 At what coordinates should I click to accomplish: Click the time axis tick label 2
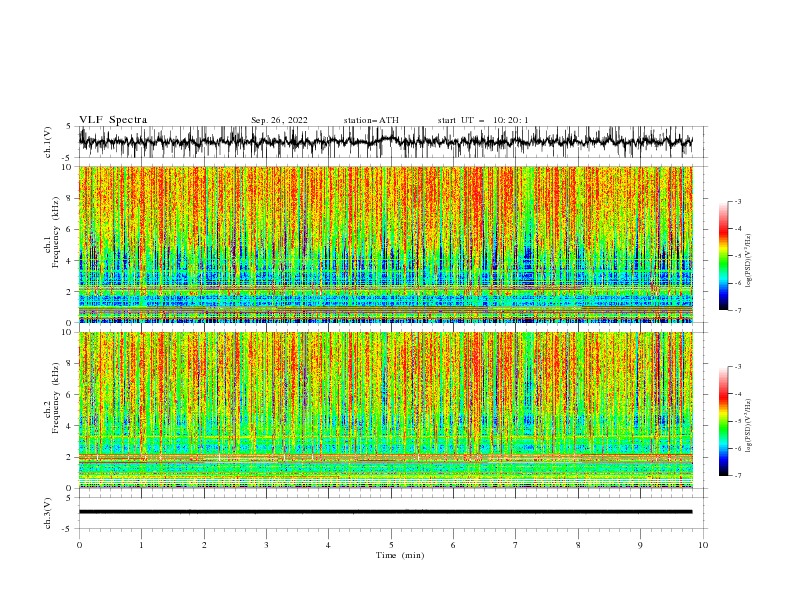pos(204,545)
